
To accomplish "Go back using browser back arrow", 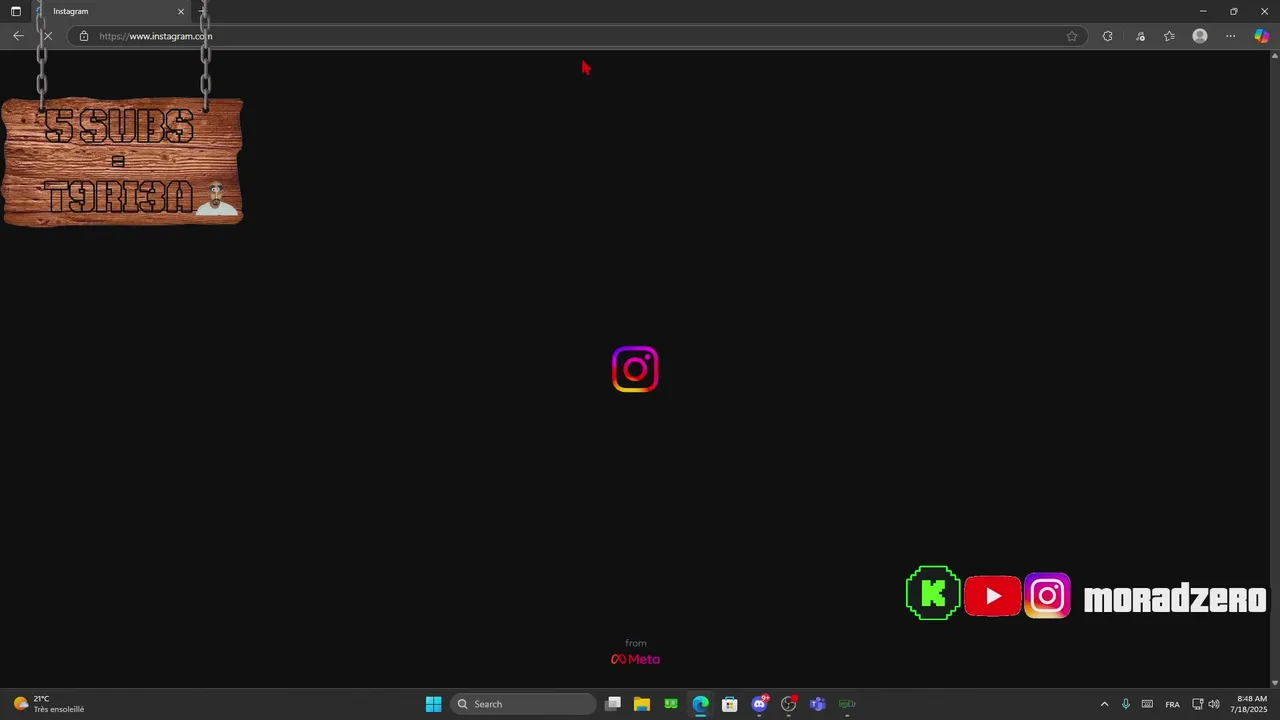I will (x=18, y=36).
